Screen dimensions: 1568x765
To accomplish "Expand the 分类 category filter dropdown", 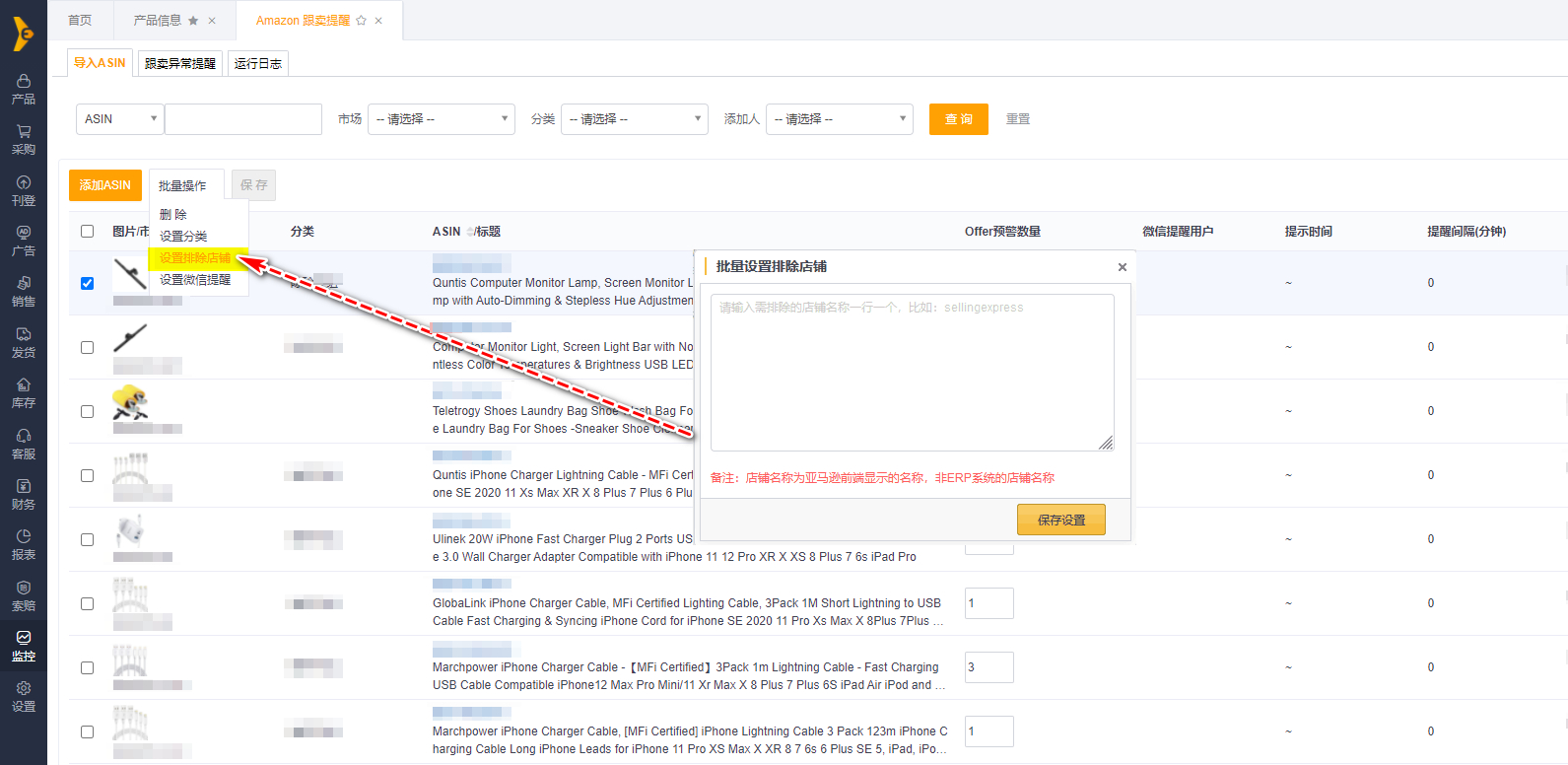I will (x=634, y=119).
